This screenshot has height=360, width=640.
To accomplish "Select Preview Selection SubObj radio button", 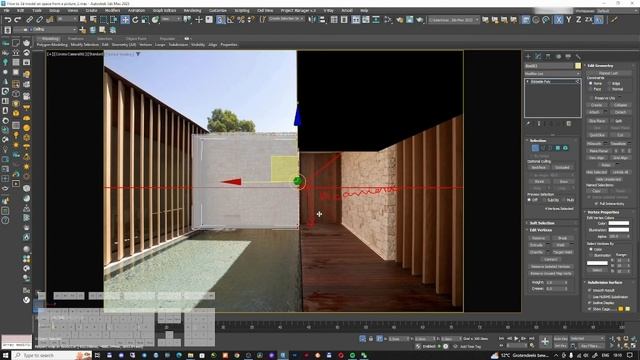I will pyautogui.click(x=544, y=200).
